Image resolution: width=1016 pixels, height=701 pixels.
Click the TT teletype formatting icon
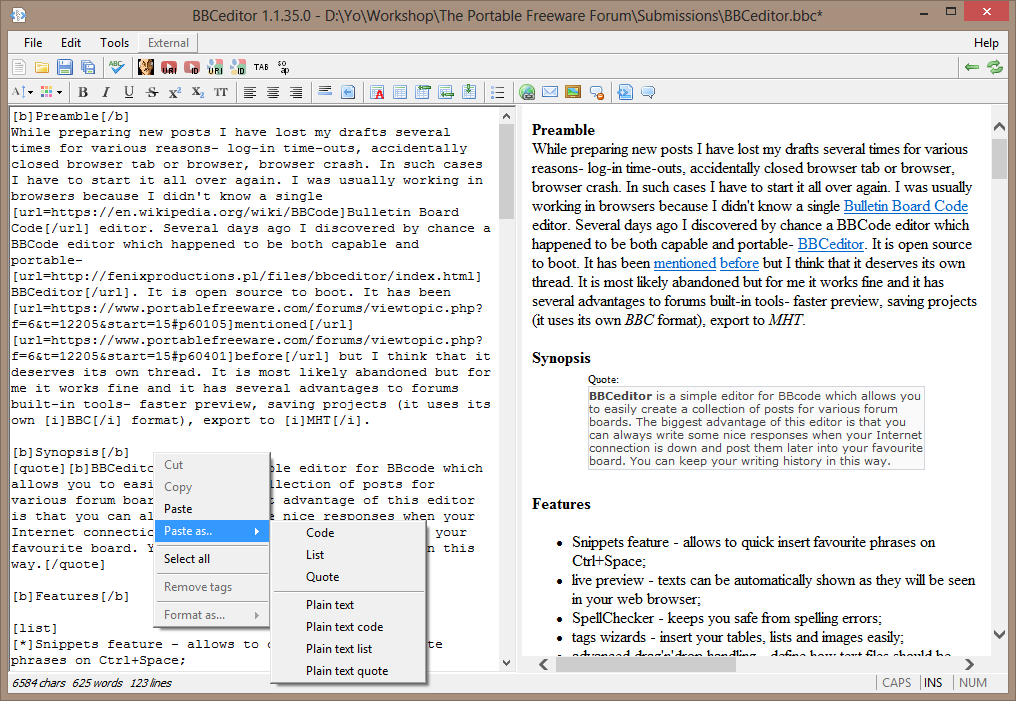coord(221,93)
